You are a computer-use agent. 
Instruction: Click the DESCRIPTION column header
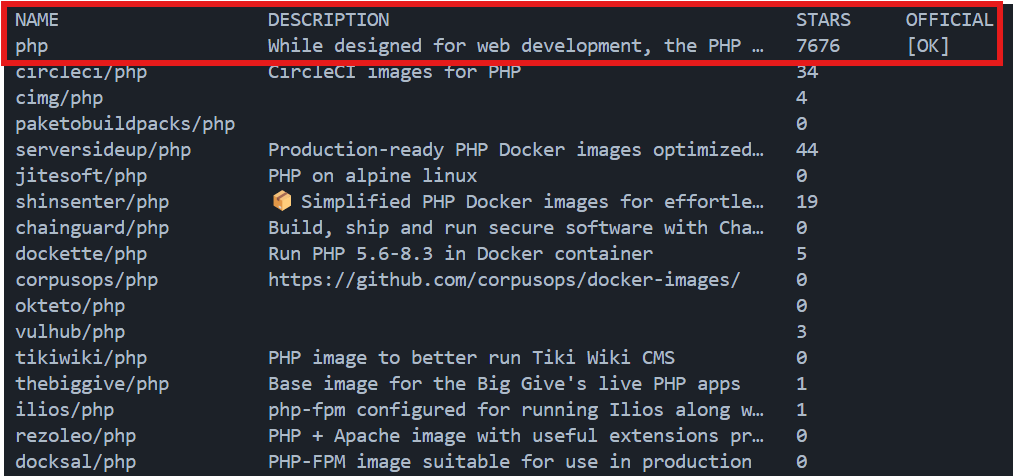(x=329, y=21)
